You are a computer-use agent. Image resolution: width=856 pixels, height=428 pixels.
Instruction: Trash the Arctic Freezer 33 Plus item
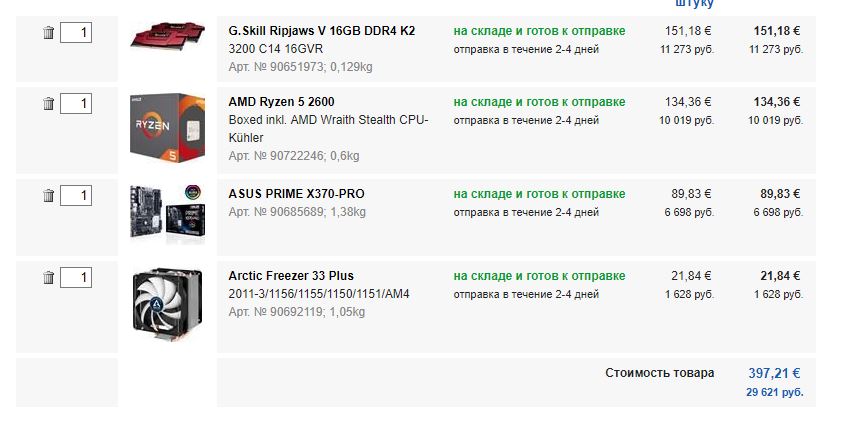tap(48, 277)
